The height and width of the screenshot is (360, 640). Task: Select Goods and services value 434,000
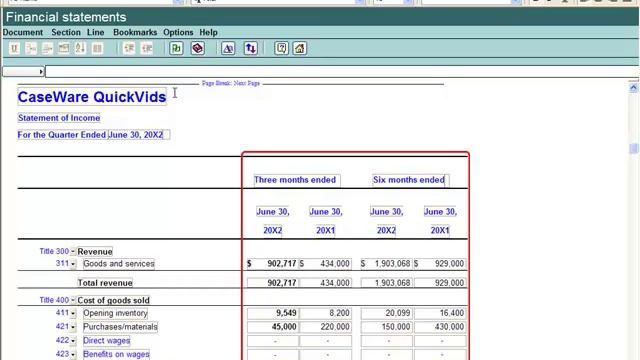pos(325,264)
